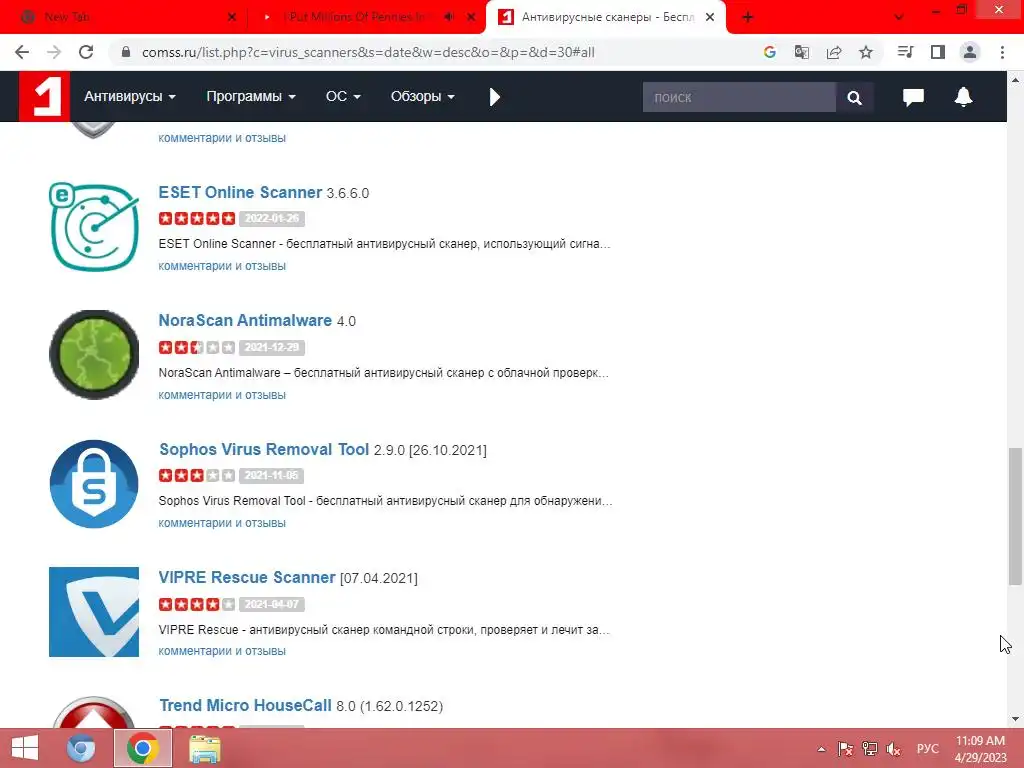The height and width of the screenshot is (768, 1024).
Task: Open the Windows Start button
Action: (x=25, y=748)
